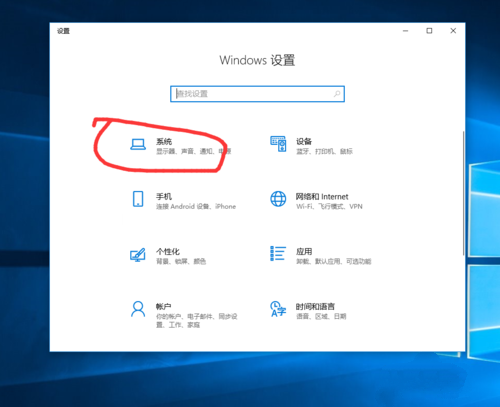Click the 设备 settings title
The height and width of the screenshot is (407, 500).
click(304, 141)
